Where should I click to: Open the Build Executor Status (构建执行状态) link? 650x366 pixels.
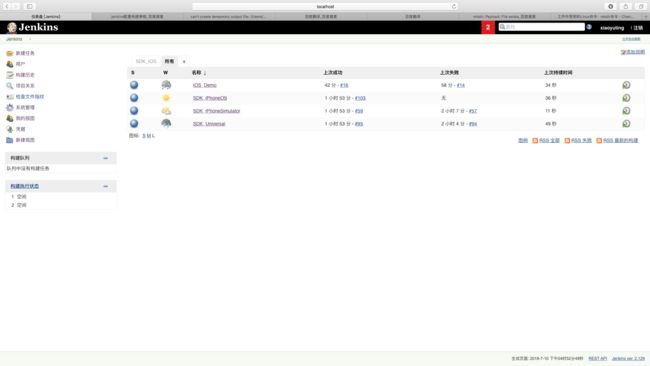coord(24,186)
